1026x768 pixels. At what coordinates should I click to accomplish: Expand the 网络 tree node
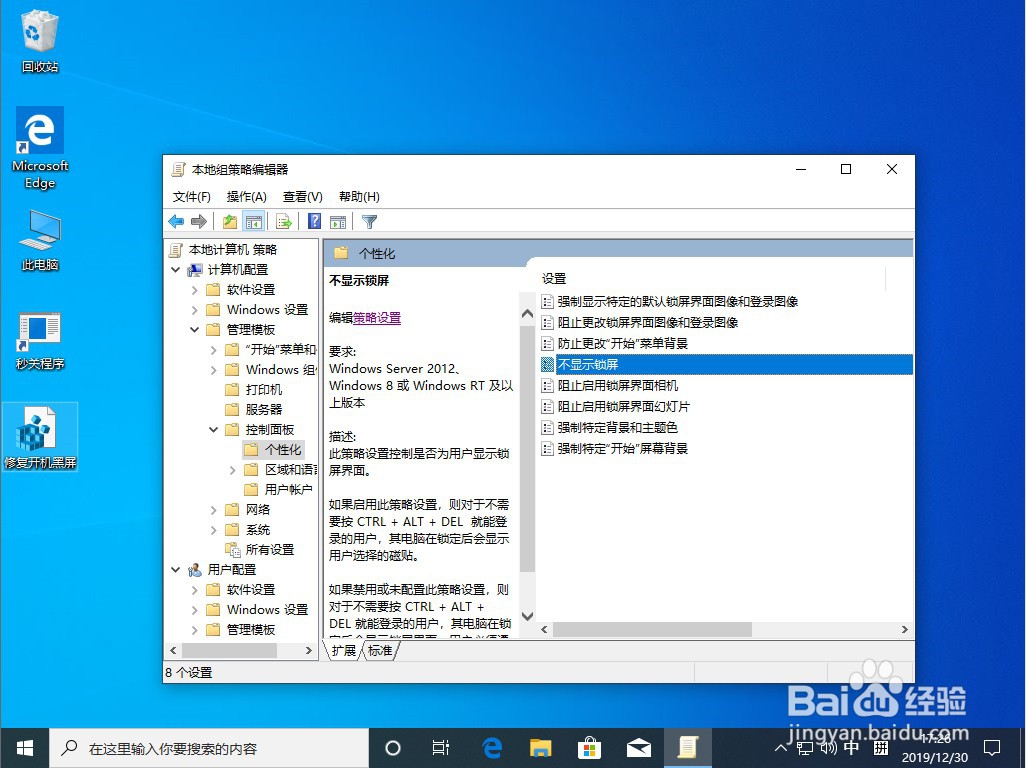(213, 510)
